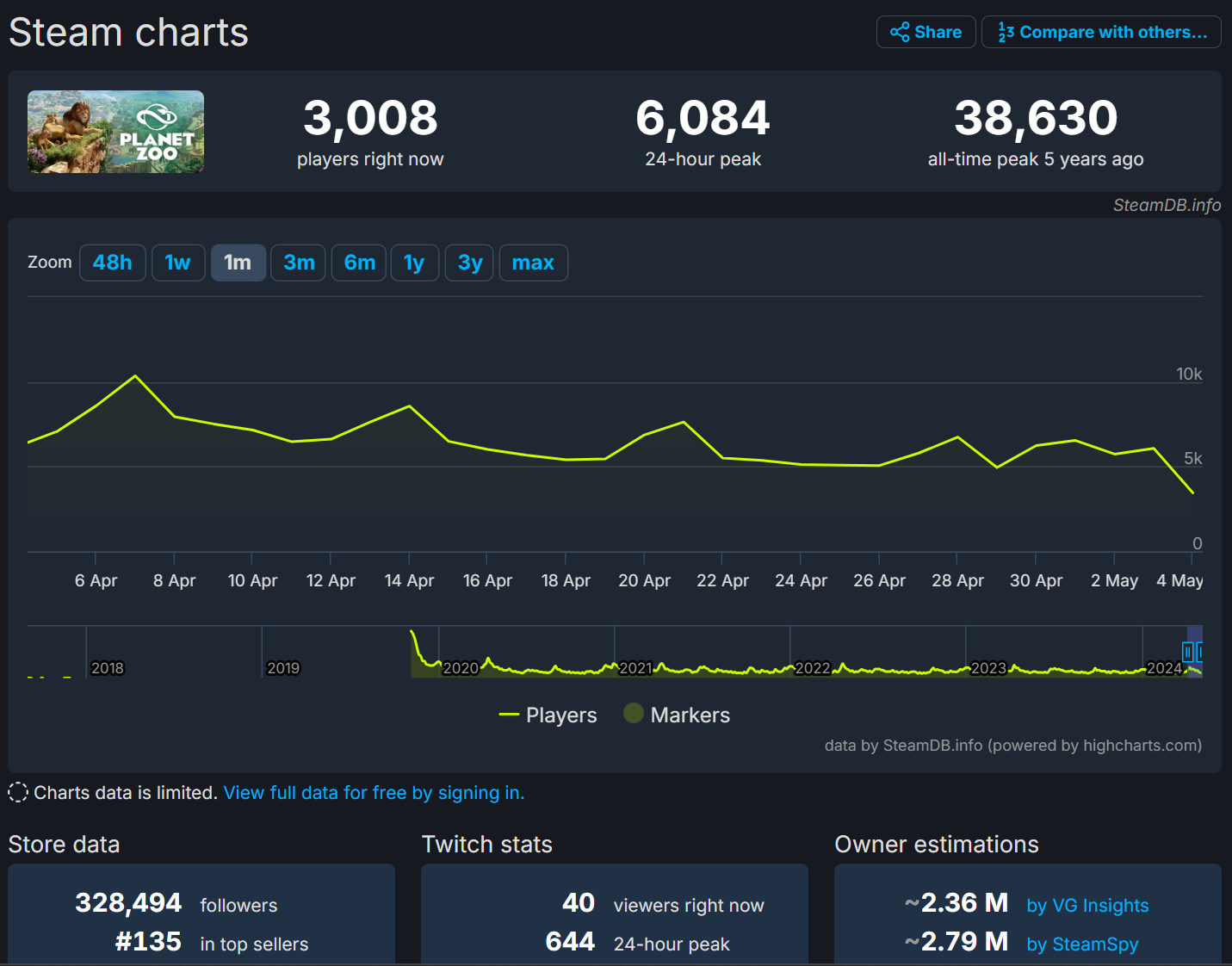Viewport: 1232px width, 966px height.
Task: Toggle the Players series in legend
Action: pyautogui.click(x=548, y=715)
